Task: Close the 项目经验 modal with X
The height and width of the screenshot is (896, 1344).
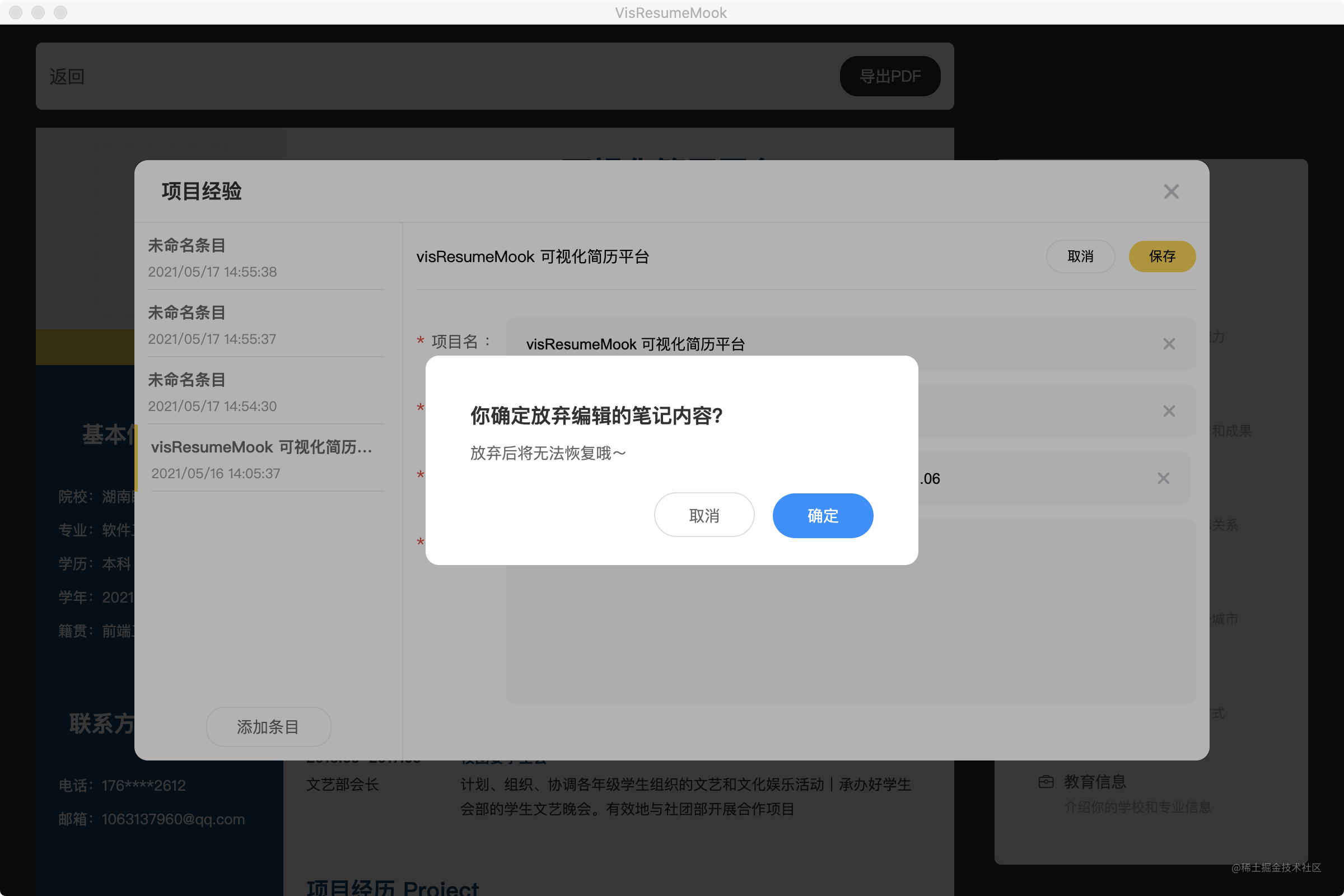Action: [1171, 192]
